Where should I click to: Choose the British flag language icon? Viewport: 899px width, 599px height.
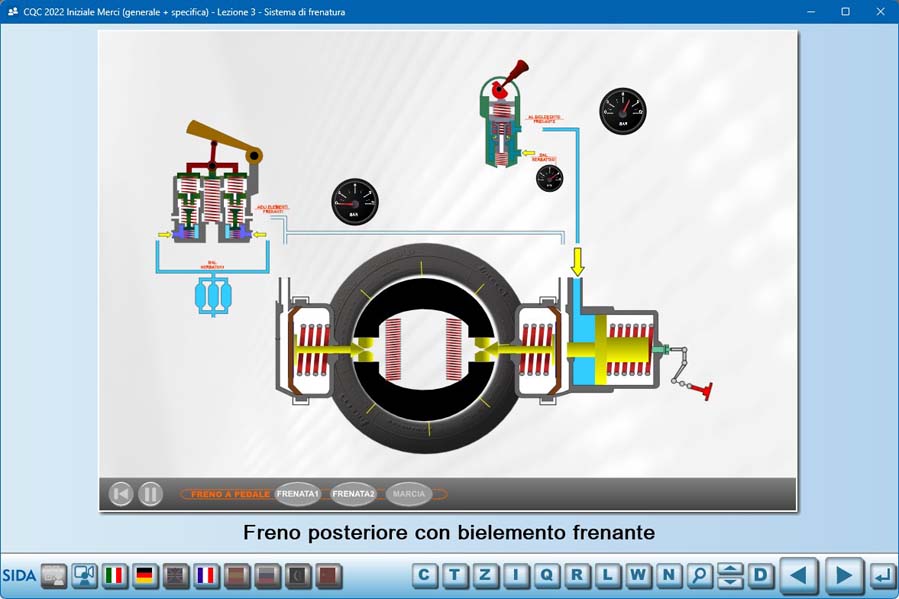pyautogui.click(x=176, y=576)
